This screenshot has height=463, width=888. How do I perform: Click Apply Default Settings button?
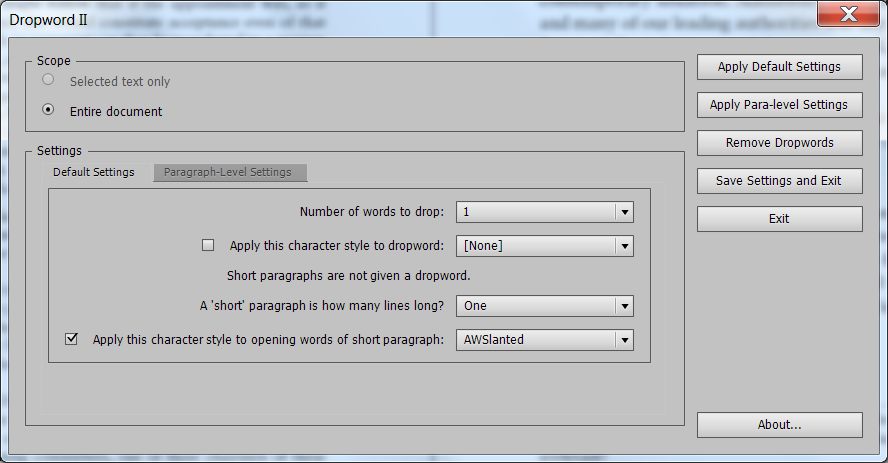(x=779, y=67)
